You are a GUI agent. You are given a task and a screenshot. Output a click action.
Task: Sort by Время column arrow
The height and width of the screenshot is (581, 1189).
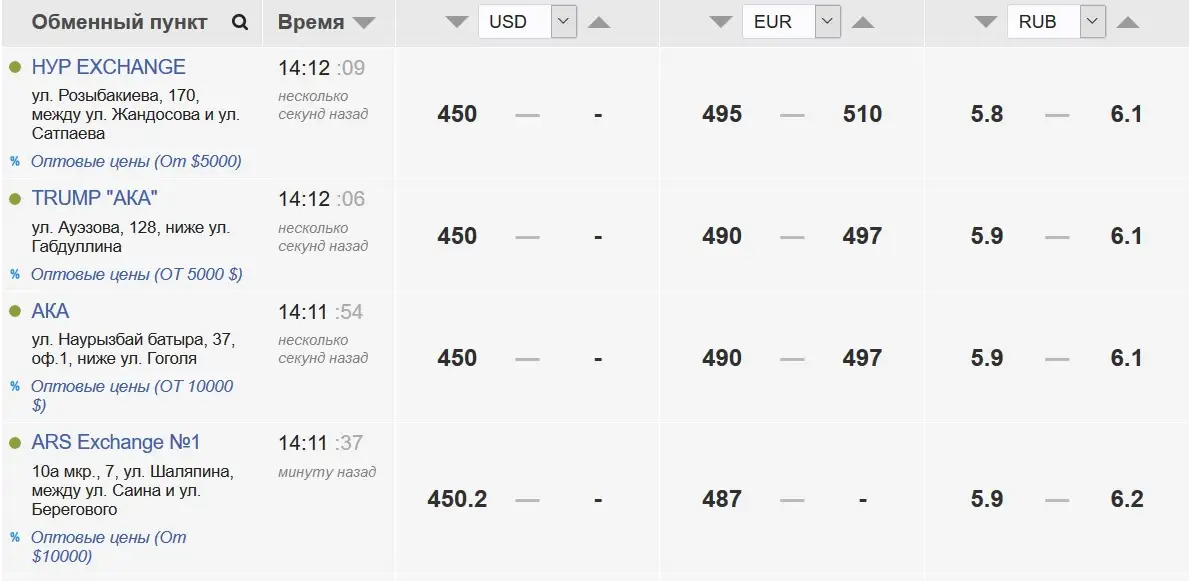[x=364, y=24]
